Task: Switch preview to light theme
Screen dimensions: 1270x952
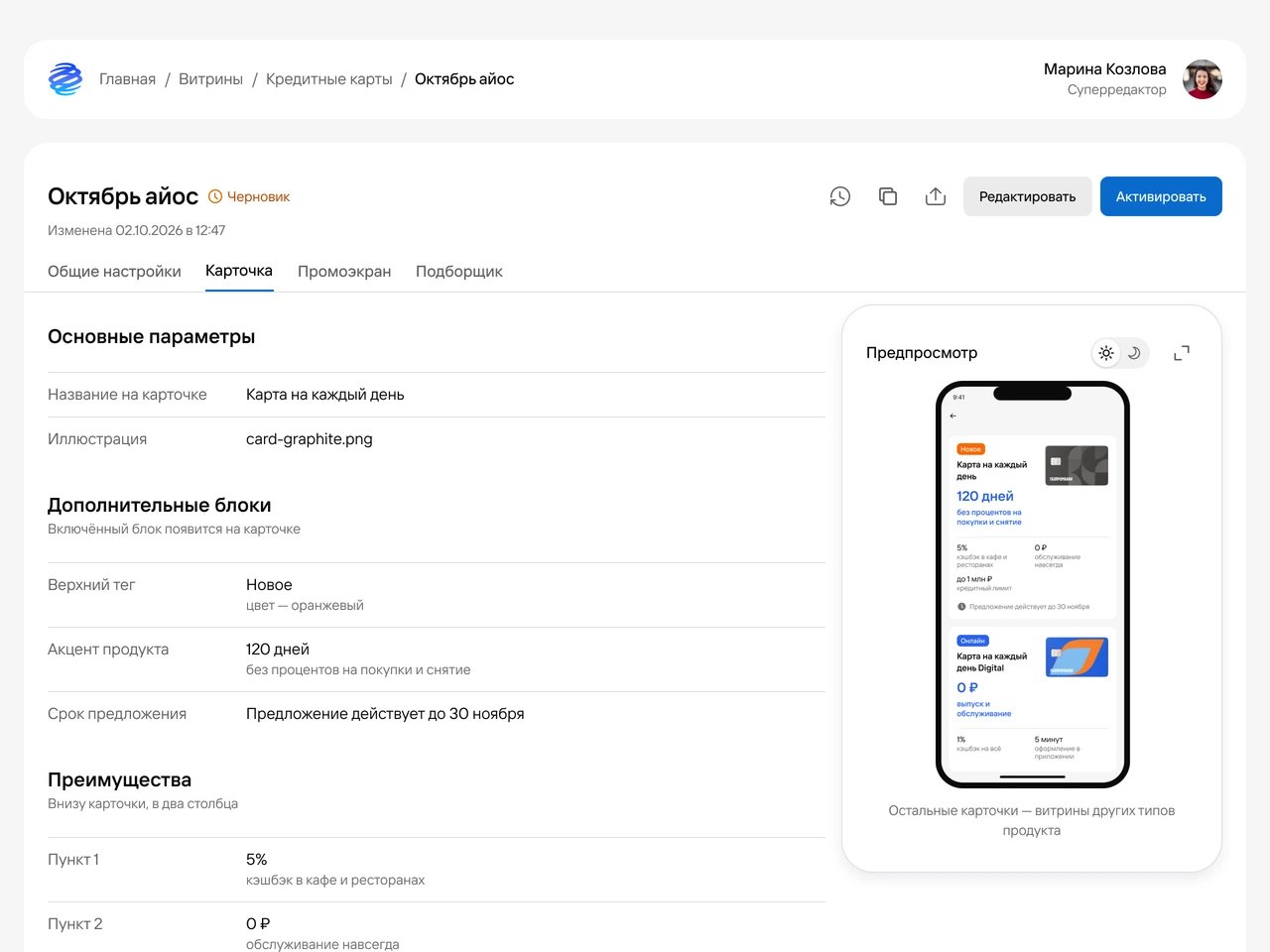Action: pyautogui.click(x=1106, y=353)
